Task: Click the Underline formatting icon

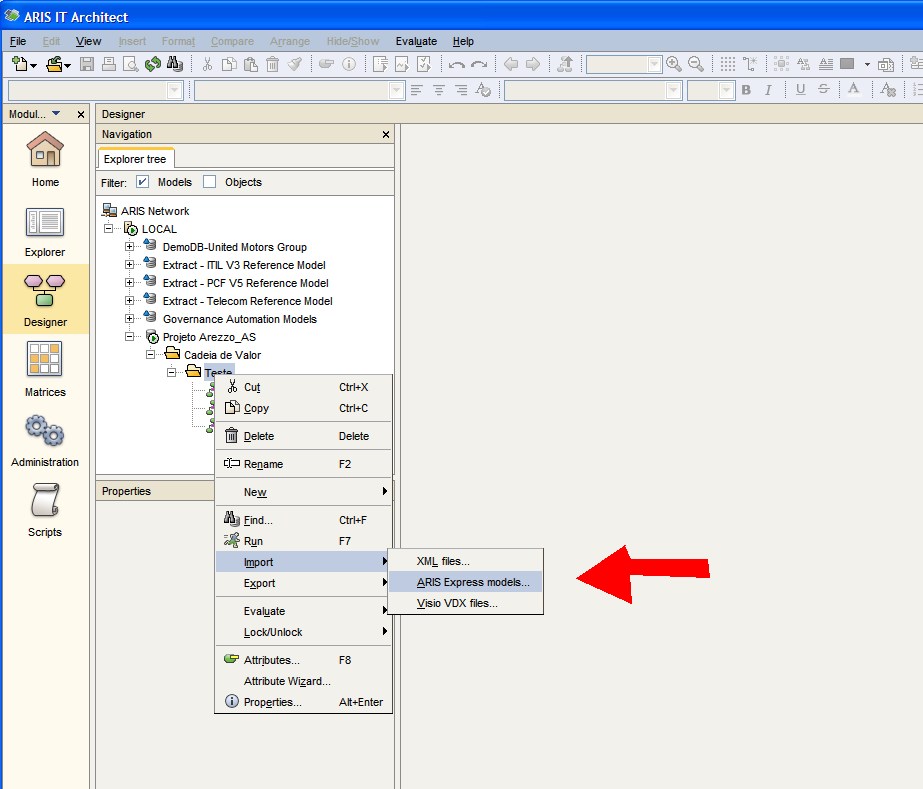Action: [801, 89]
